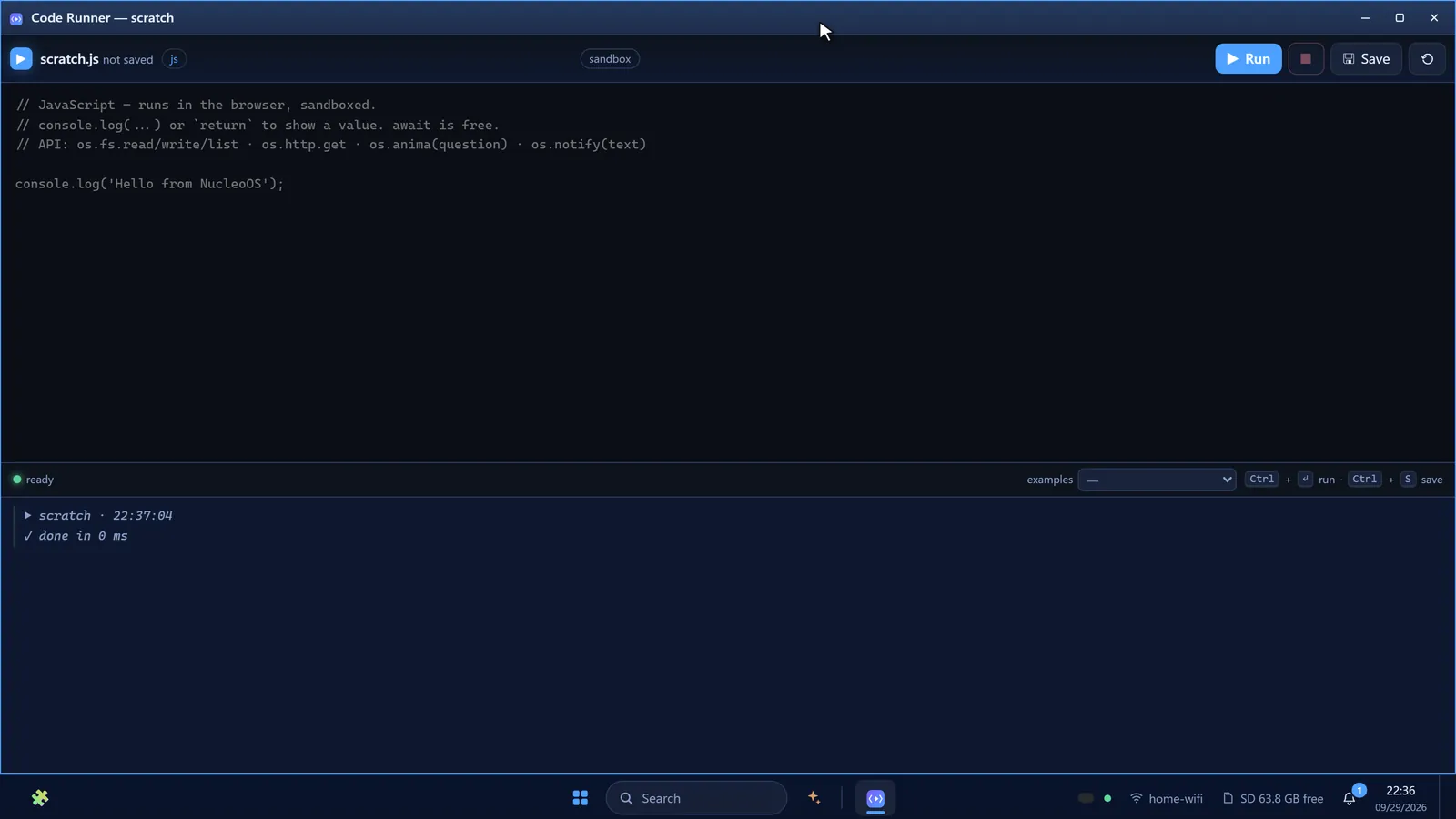The image size is (1456, 819).
Task: Click the js language badge
Action: [x=174, y=59]
